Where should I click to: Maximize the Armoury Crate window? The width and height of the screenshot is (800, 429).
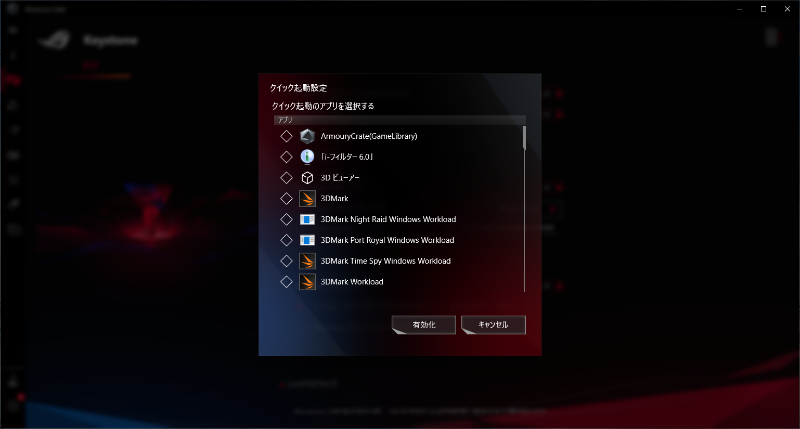763,9
